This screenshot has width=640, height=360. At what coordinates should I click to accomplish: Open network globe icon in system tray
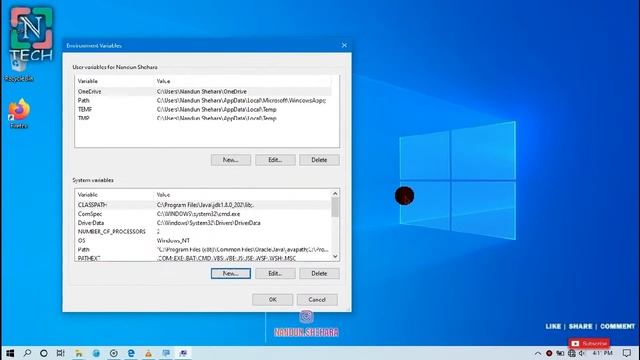pyautogui.click(x=571, y=353)
